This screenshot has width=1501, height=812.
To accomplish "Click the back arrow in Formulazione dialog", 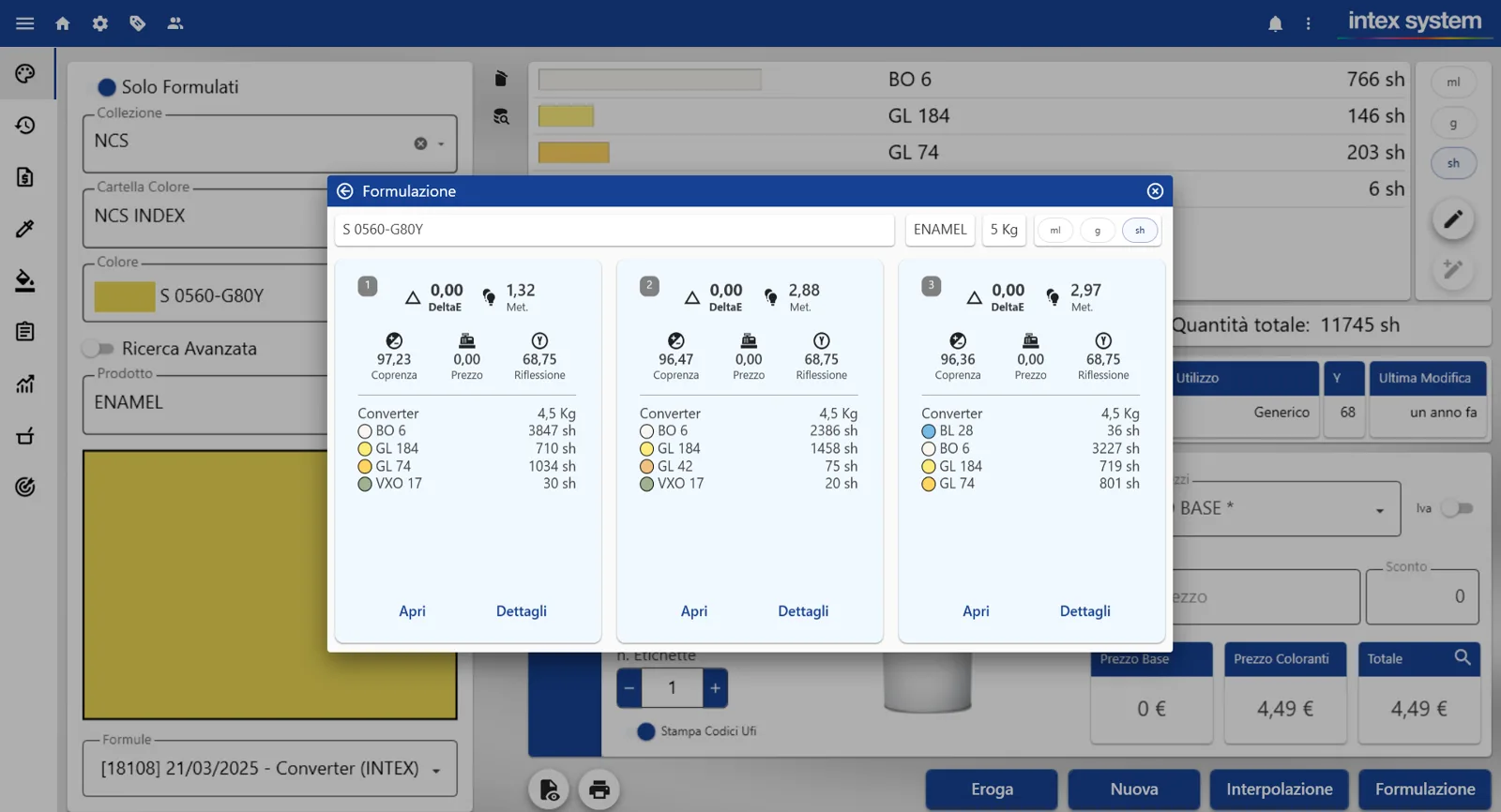I will [x=345, y=191].
